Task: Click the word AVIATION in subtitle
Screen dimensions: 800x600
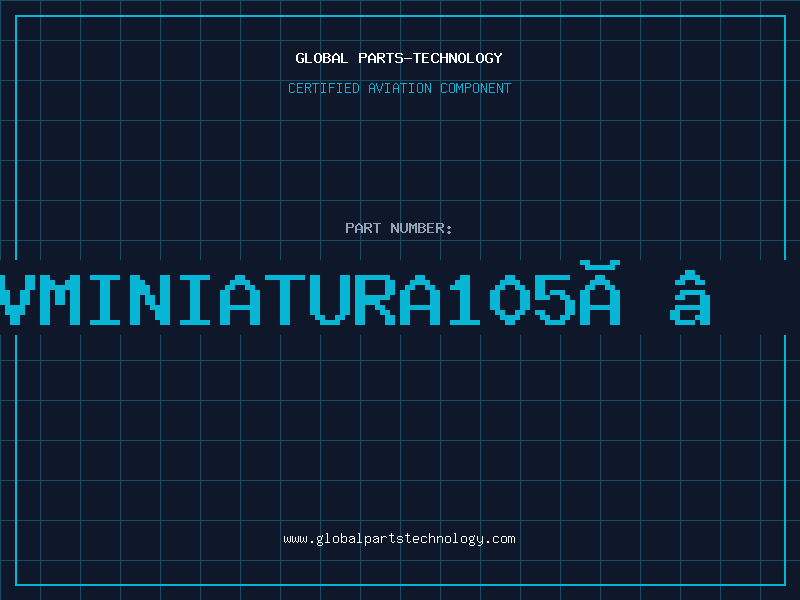Action: (400, 88)
